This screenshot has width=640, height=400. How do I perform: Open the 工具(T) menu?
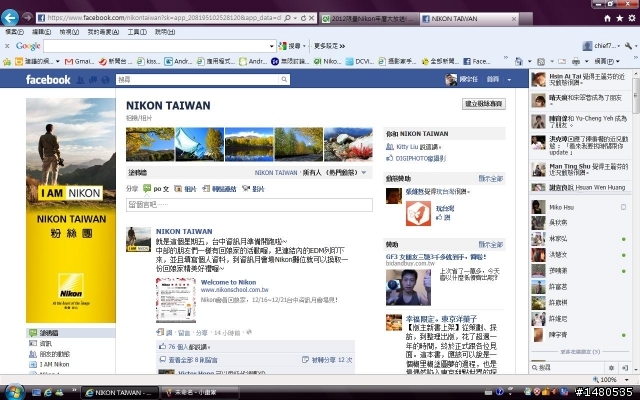[x=137, y=32]
